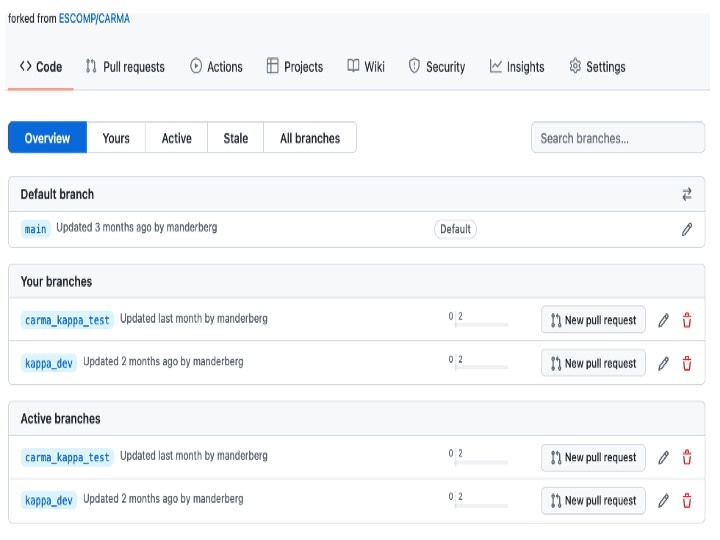The width and height of the screenshot is (720, 540).
Task: Click the Search branches input field
Action: coord(617,138)
